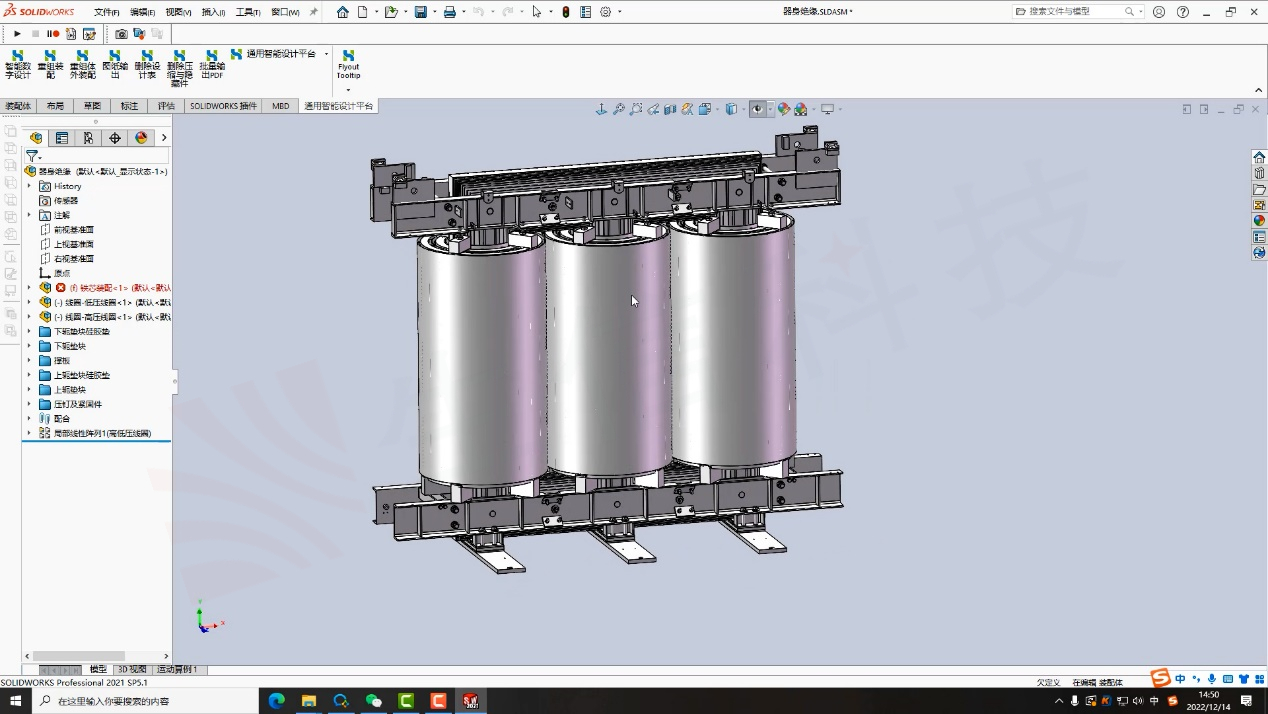Click the 重组体外装配 plugin button
This screenshot has height=714, width=1268.
coord(82,64)
